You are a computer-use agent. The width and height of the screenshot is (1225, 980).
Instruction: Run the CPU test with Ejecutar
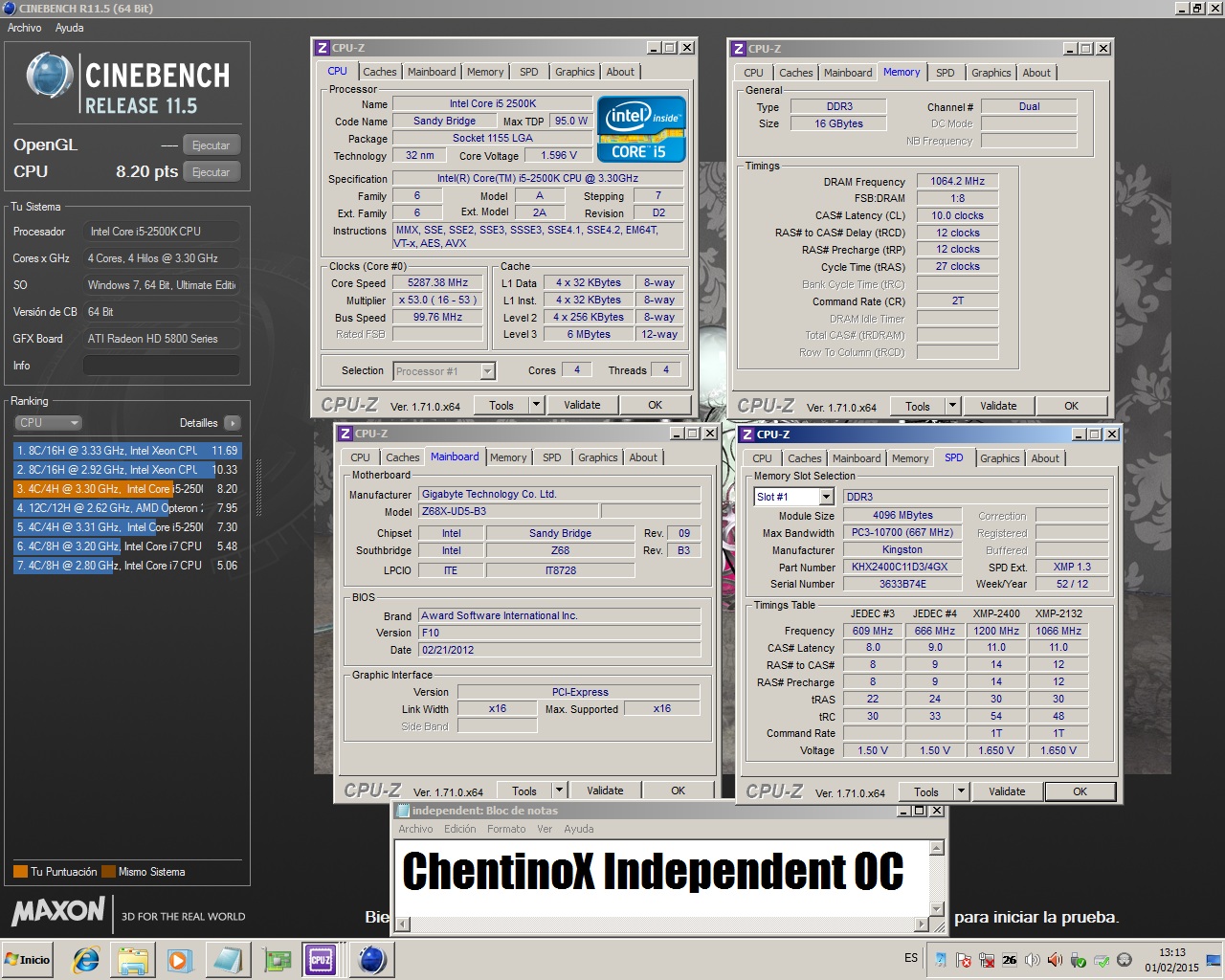click(x=211, y=172)
